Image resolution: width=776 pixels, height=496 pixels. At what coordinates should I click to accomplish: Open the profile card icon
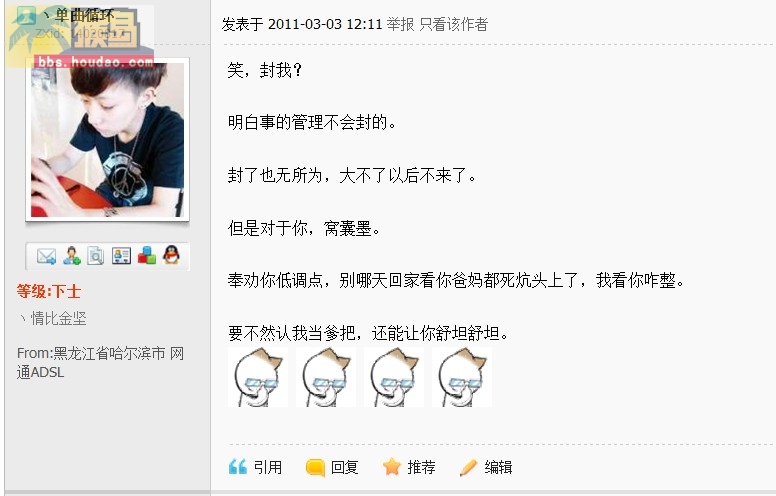pos(121,256)
